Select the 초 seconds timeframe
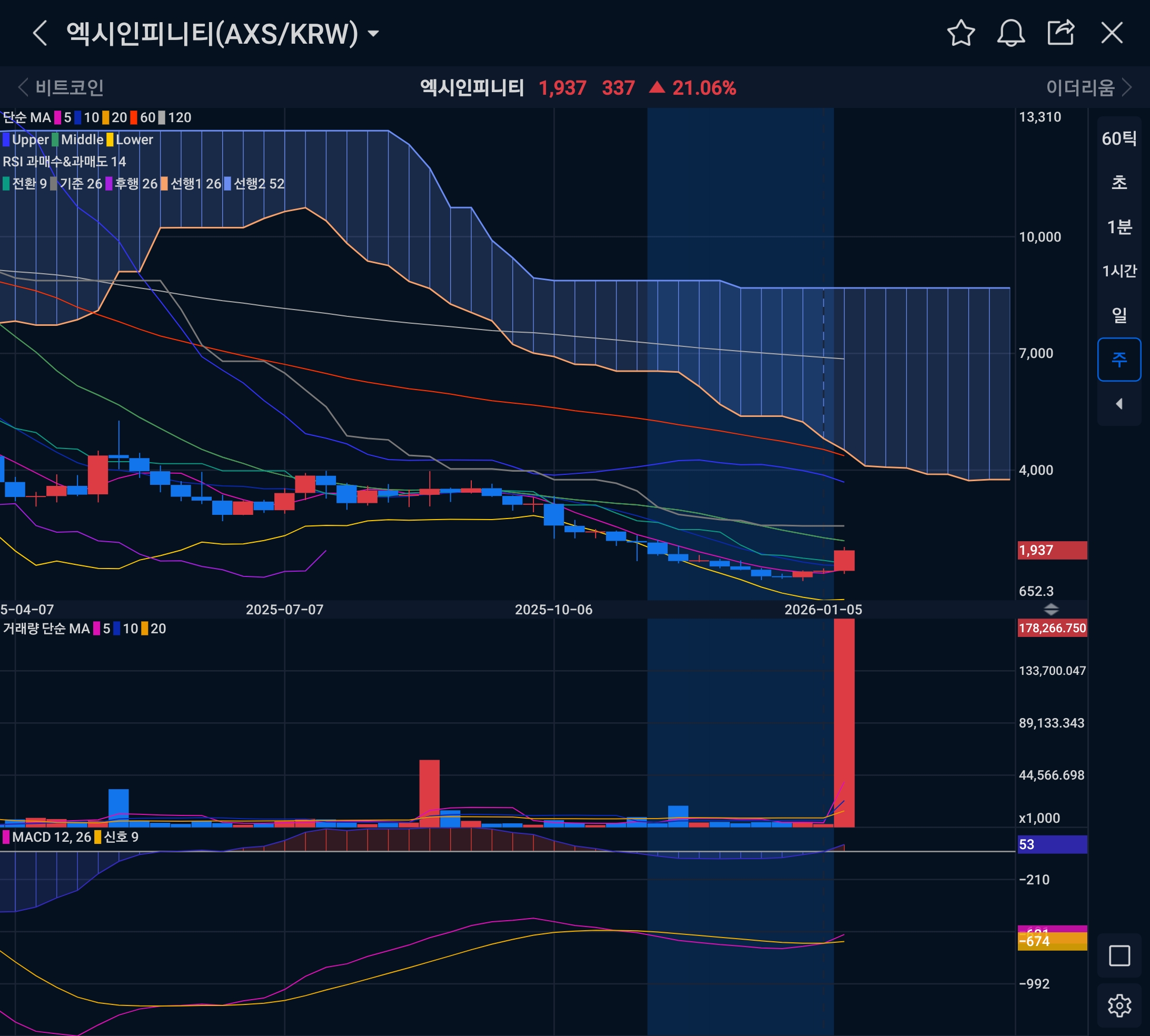The width and height of the screenshot is (1150, 1036). click(x=1119, y=183)
